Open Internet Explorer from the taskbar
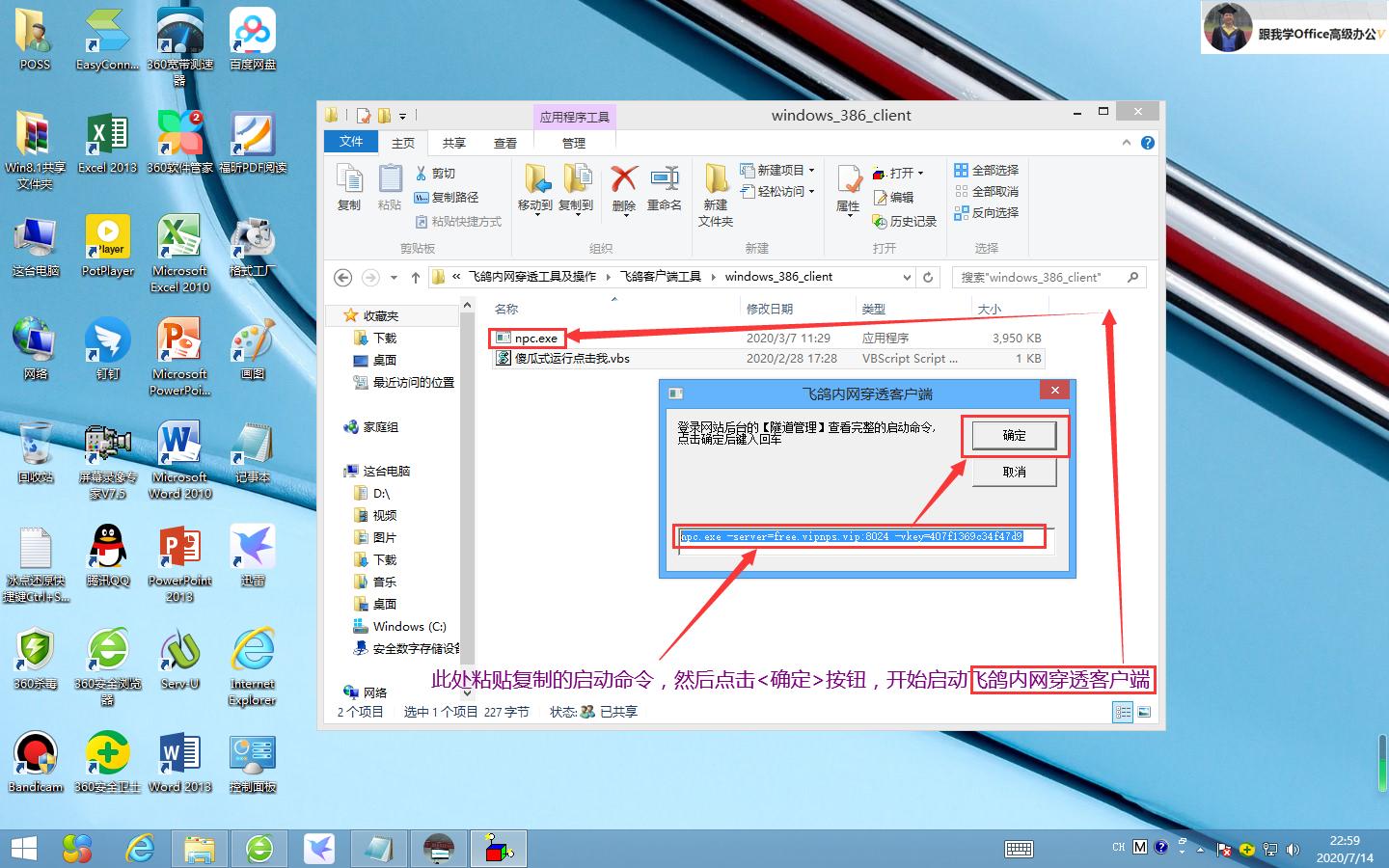Image resolution: width=1389 pixels, height=868 pixels. (139, 848)
